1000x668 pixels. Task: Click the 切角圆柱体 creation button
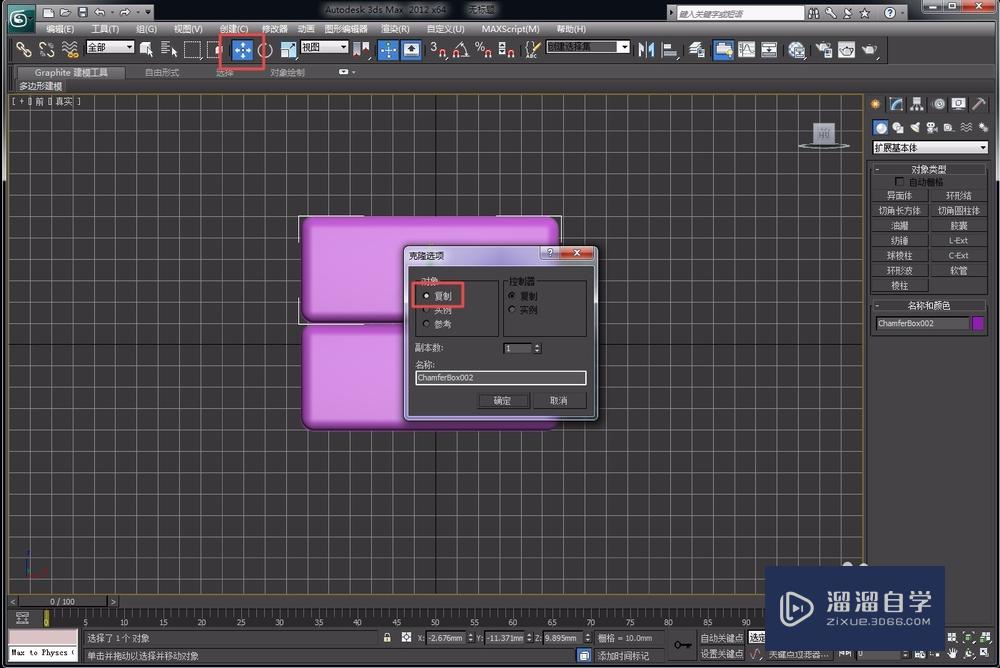click(959, 210)
